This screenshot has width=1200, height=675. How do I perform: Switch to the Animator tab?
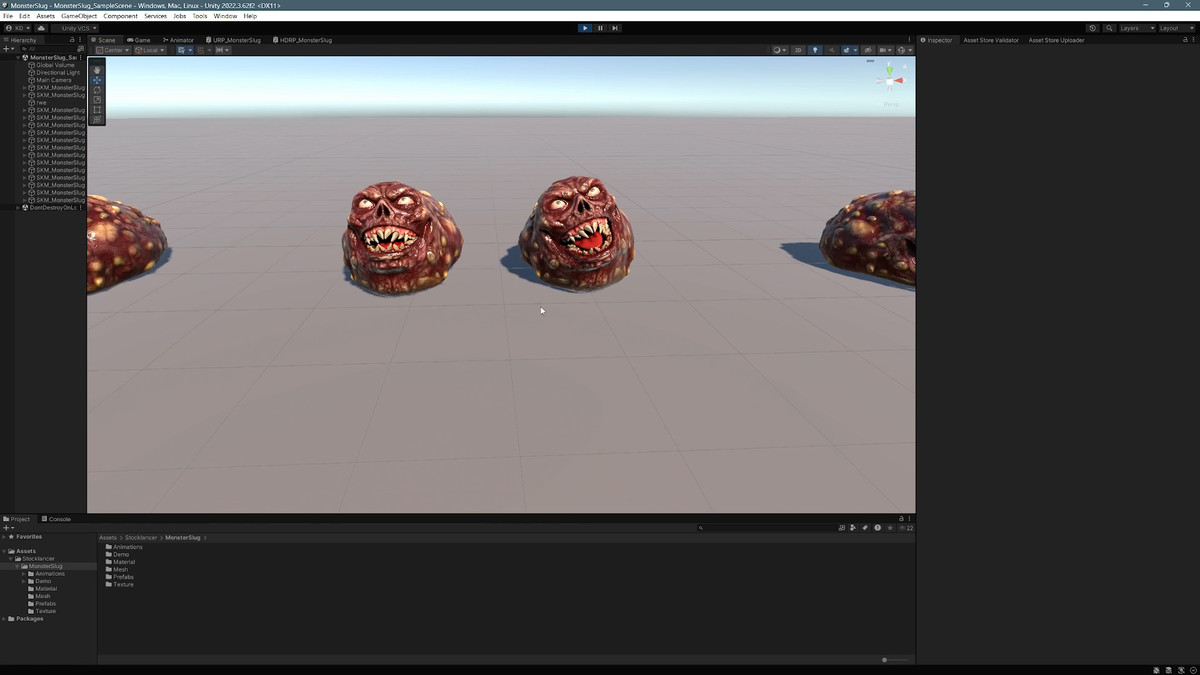179,40
